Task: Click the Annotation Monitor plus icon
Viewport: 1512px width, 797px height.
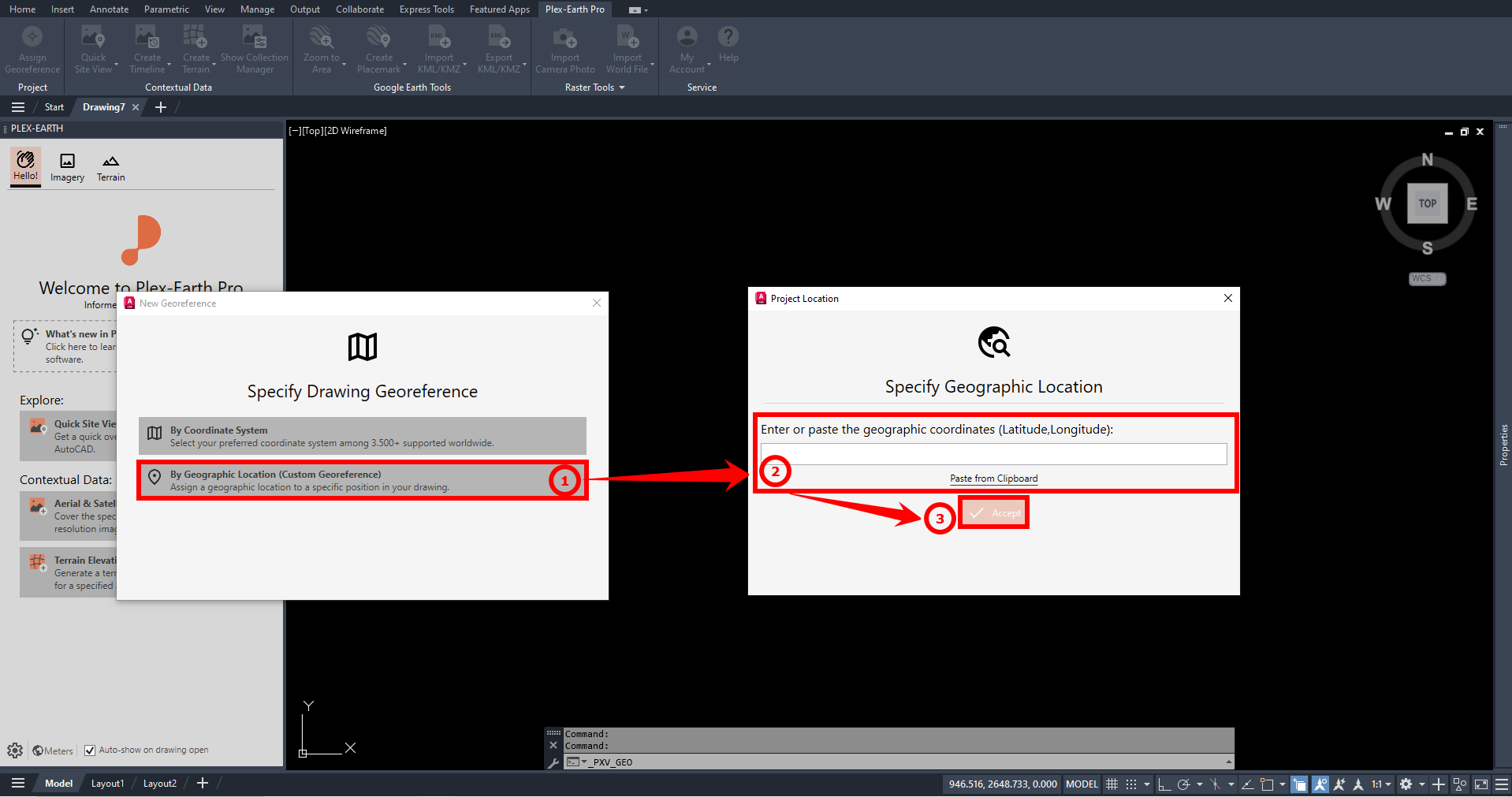Action: [x=1439, y=784]
